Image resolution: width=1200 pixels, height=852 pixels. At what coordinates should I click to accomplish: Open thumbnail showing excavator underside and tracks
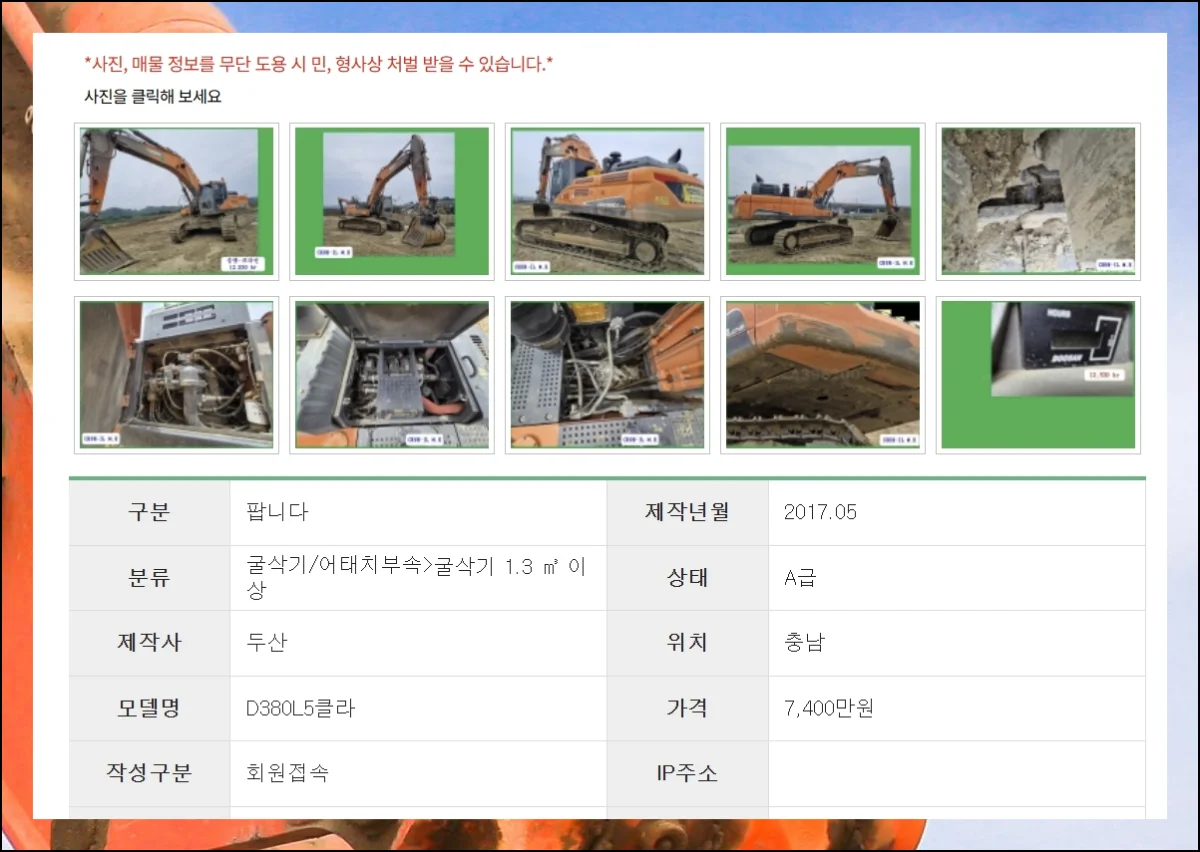(x=823, y=375)
